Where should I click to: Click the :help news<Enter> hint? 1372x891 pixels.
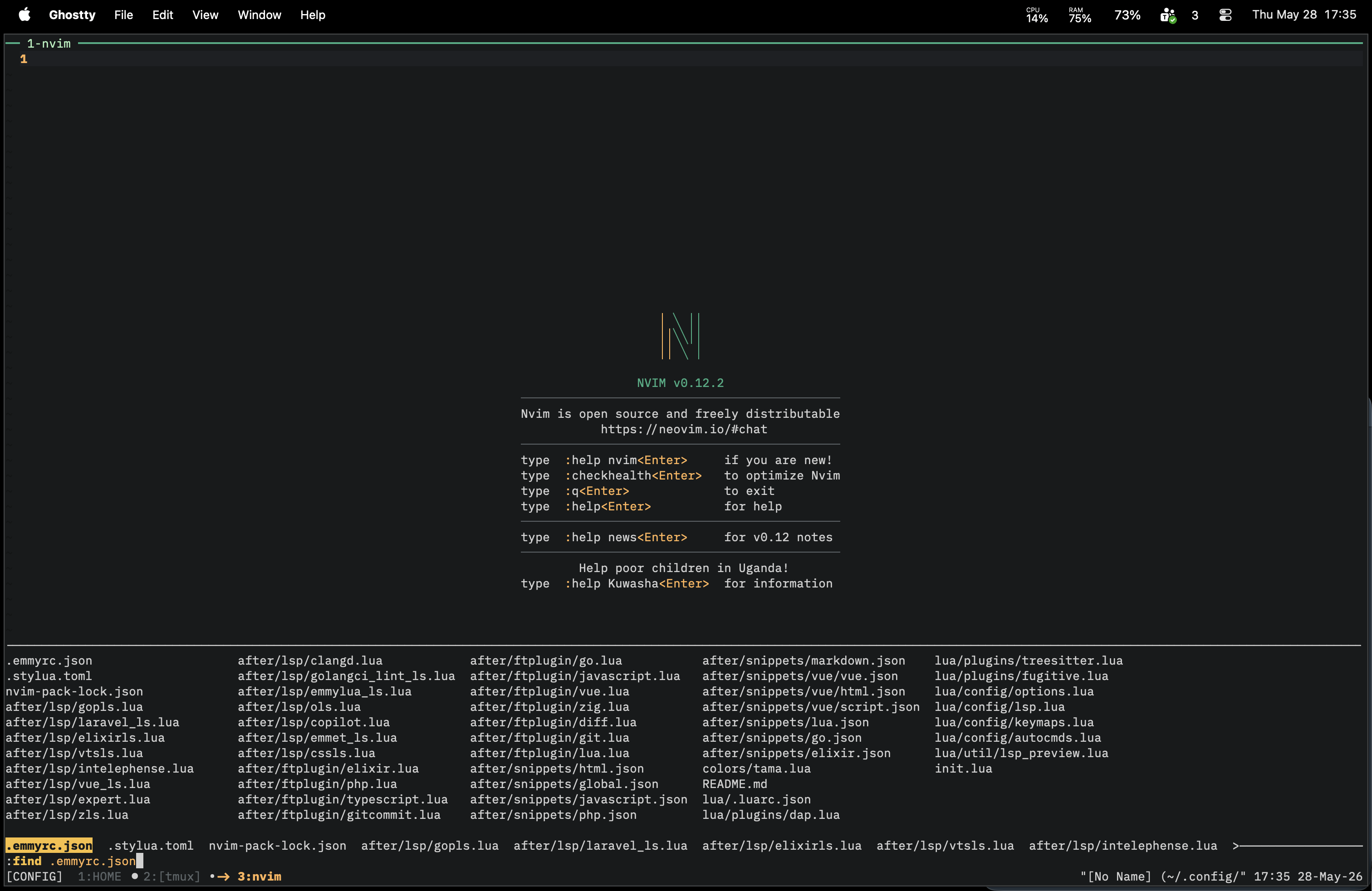tap(626, 537)
